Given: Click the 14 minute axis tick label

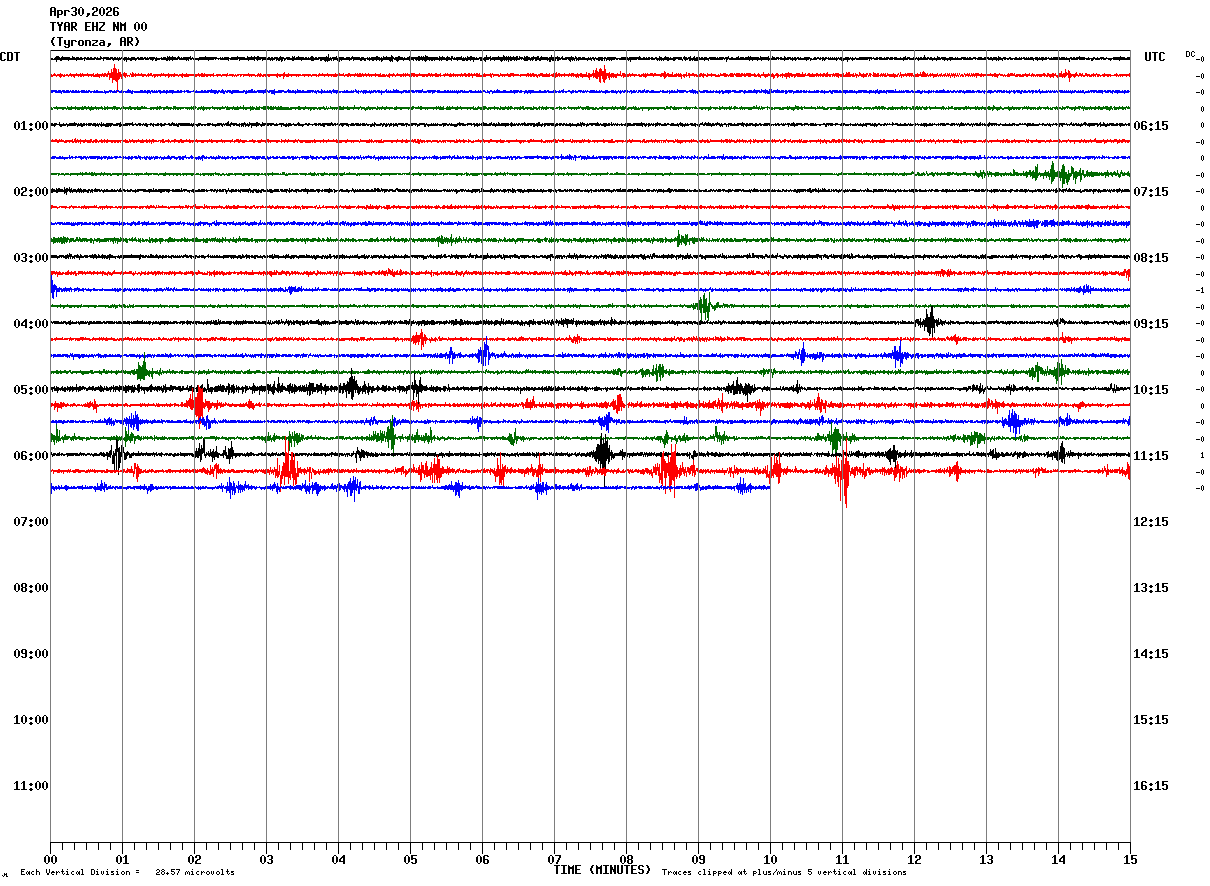Looking at the screenshot, I should pyautogui.click(x=1058, y=859).
